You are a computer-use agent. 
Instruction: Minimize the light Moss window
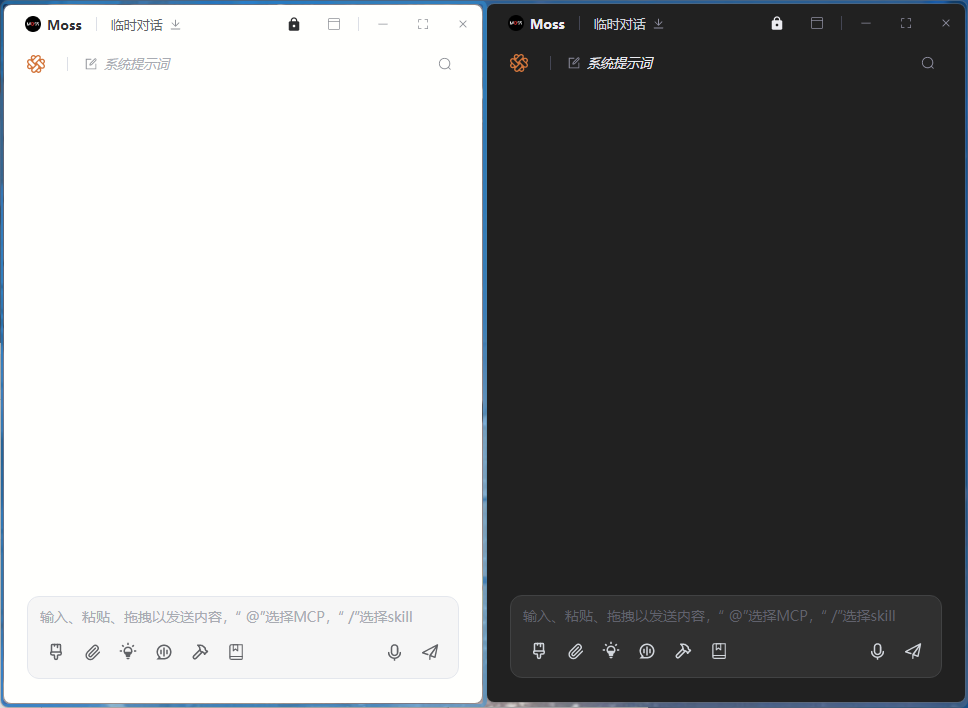(x=383, y=24)
